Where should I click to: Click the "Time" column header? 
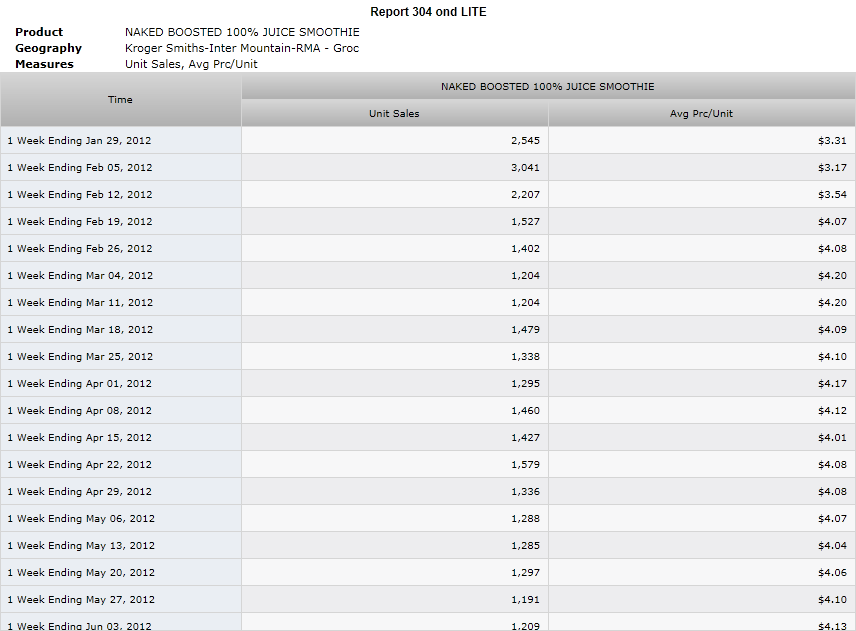tap(121, 99)
